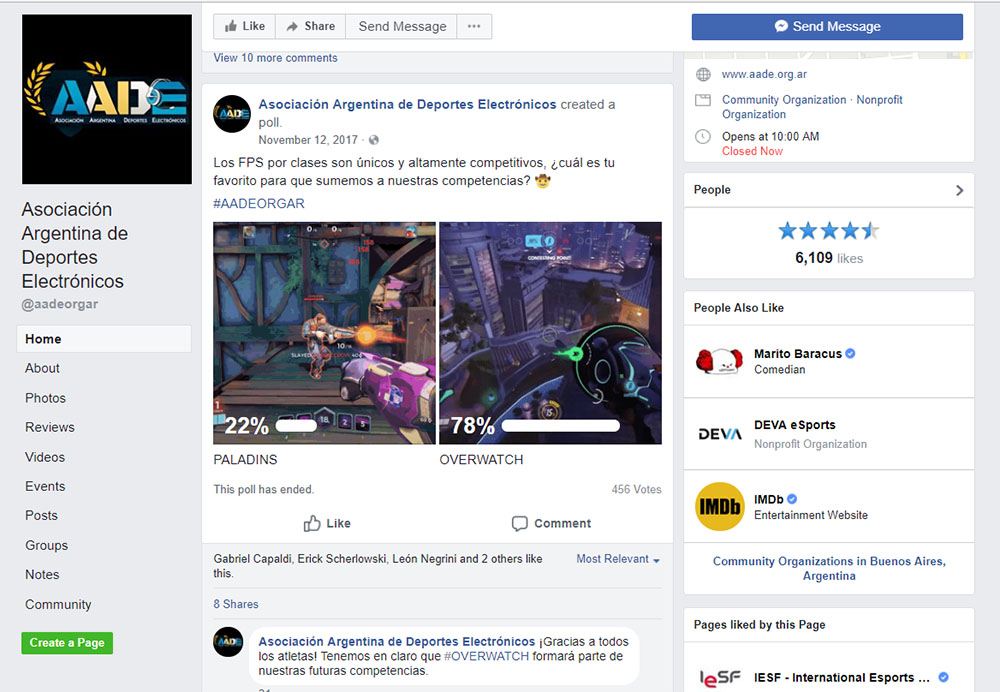
Task: Open the 8 Shares link
Action: click(236, 604)
